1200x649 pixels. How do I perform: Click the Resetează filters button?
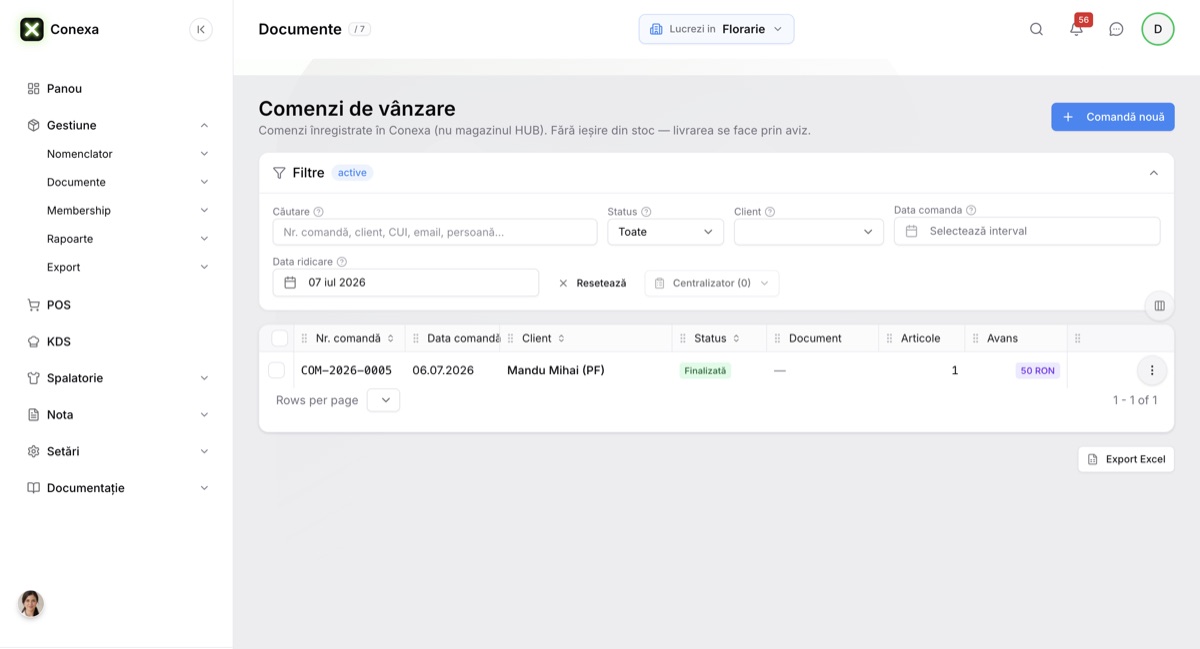click(592, 283)
